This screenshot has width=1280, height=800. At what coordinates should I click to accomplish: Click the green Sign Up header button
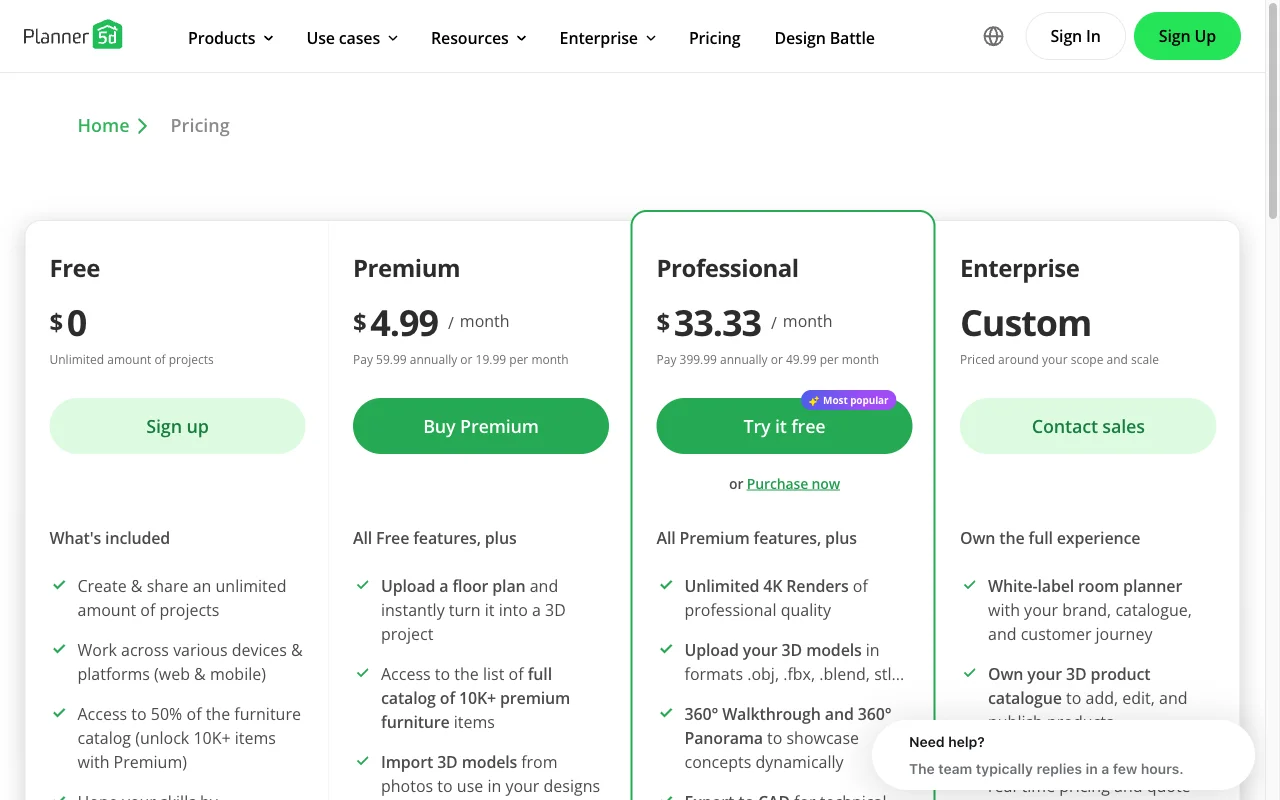click(x=1187, y=36)
